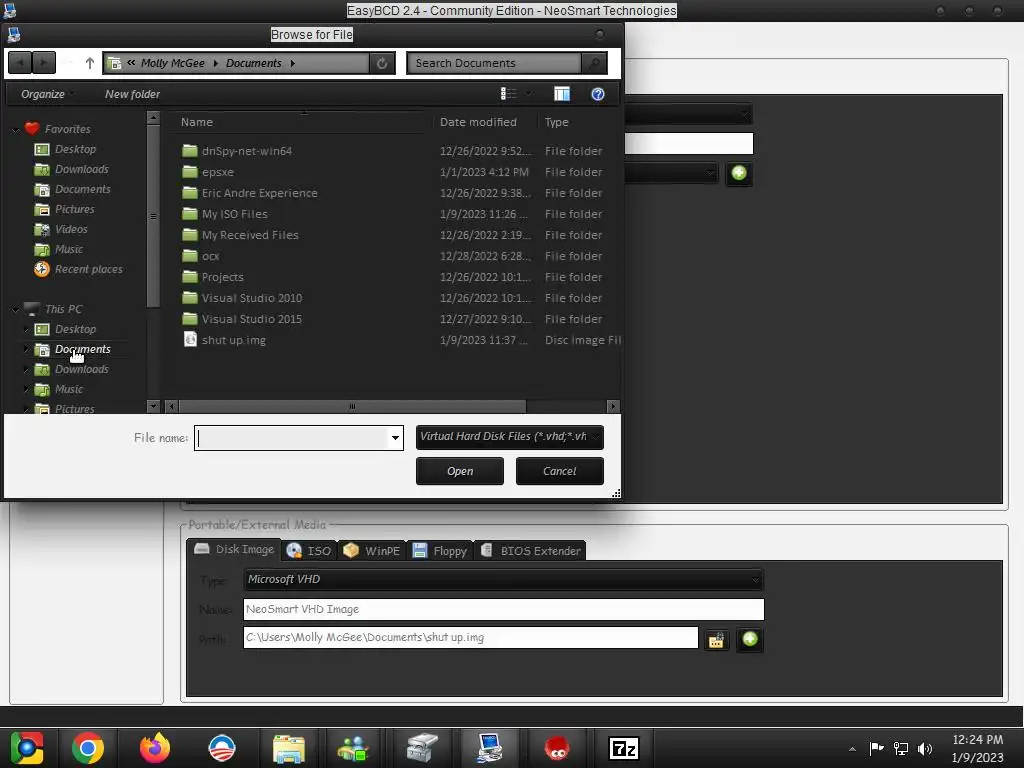Screen dimensions: 1024x768
Task: Open Virtual Hard Disk Files type filter
Action: (x=509, y=437)
